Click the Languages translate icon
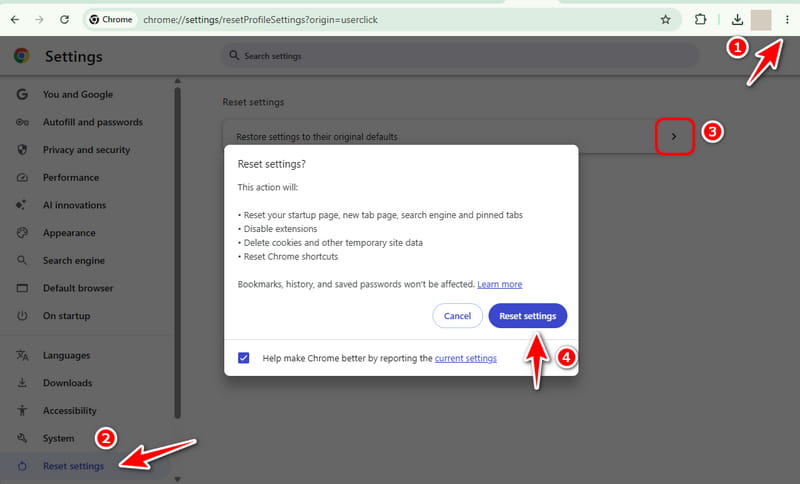800x484 pixels. [22, 355]
